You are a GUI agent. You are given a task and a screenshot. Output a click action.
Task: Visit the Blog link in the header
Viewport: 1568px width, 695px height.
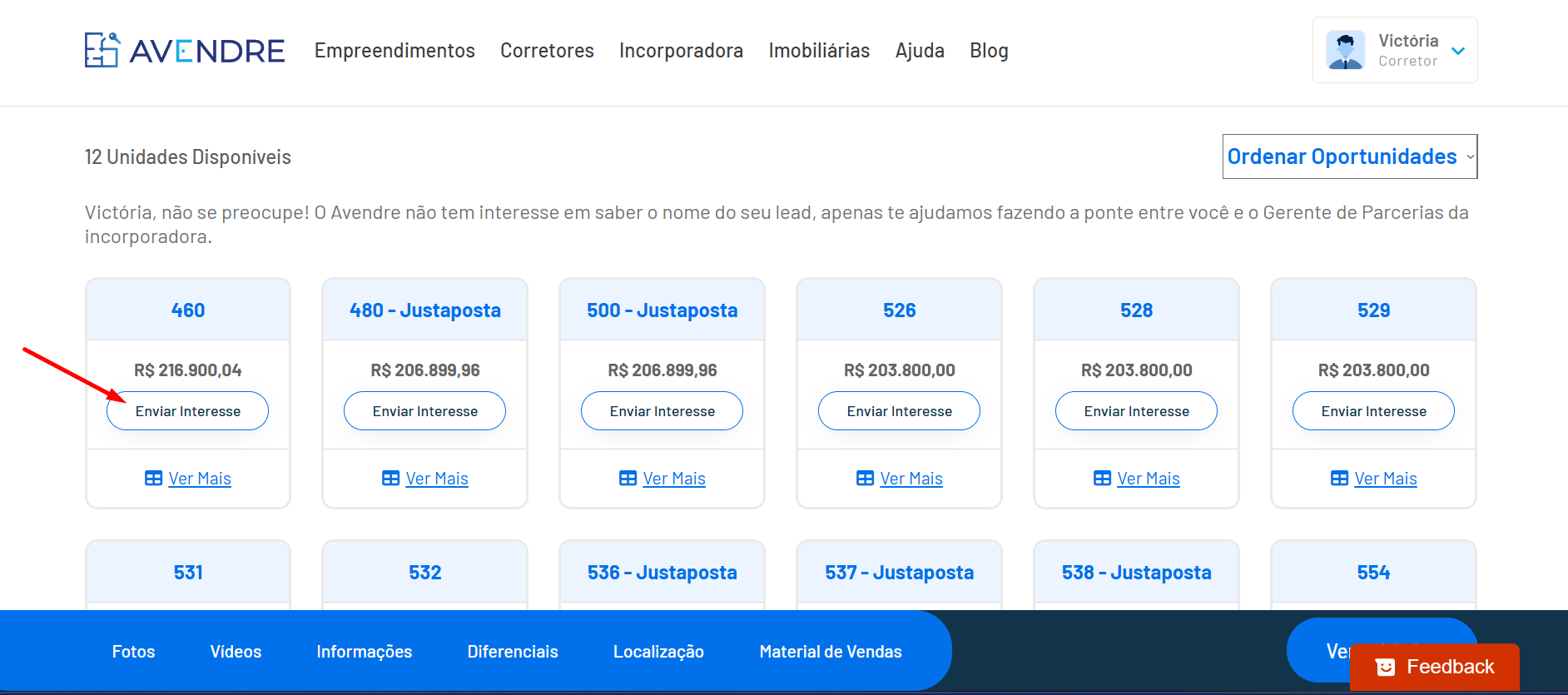pyautogui.click(x=989, y=51)
